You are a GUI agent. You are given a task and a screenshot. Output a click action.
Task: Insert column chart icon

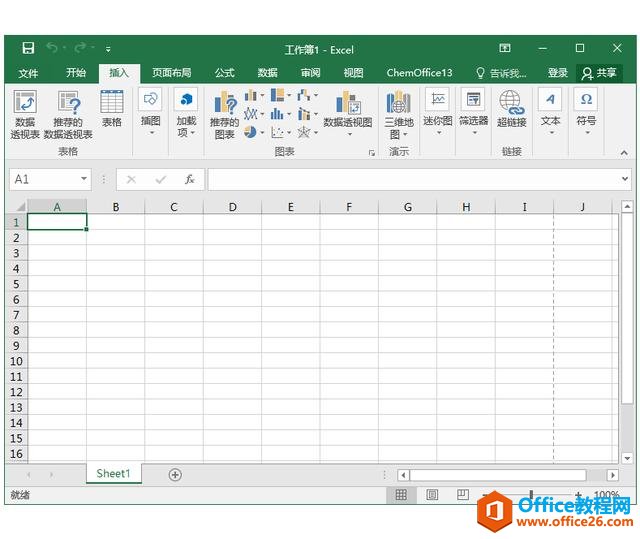[251, 95]
